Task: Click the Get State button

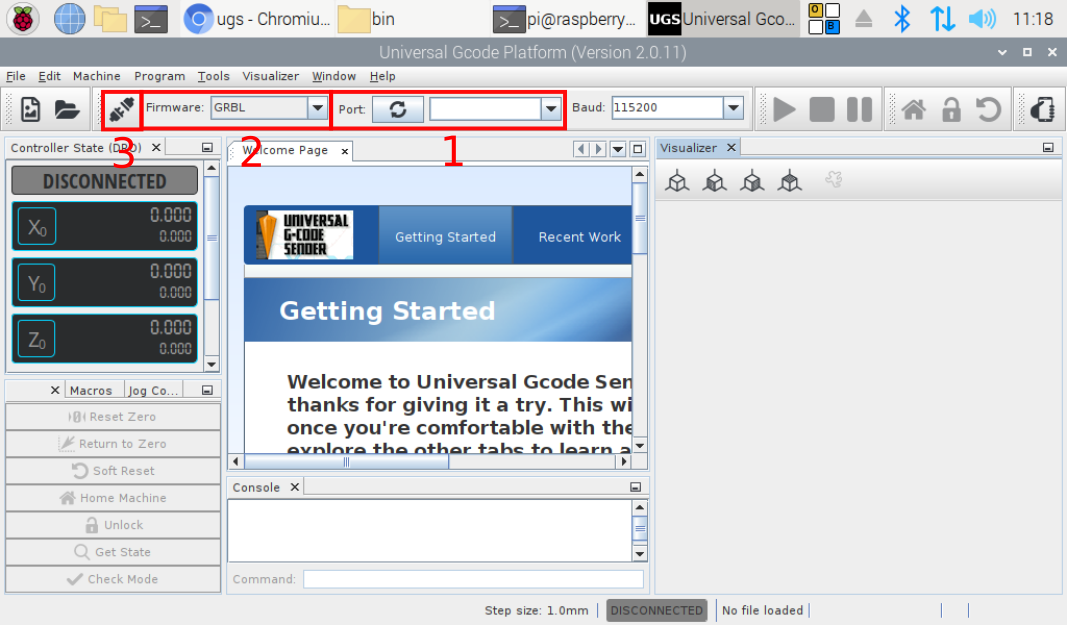Action: 113,552
